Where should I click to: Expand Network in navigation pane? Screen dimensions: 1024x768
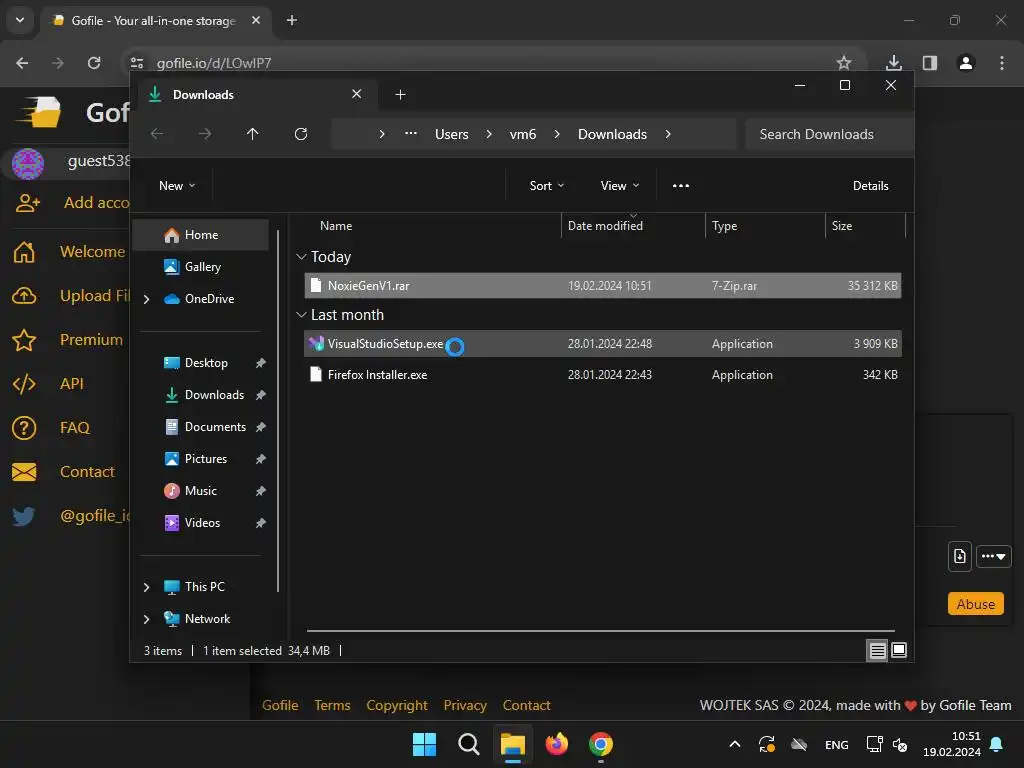coord(146,619)
